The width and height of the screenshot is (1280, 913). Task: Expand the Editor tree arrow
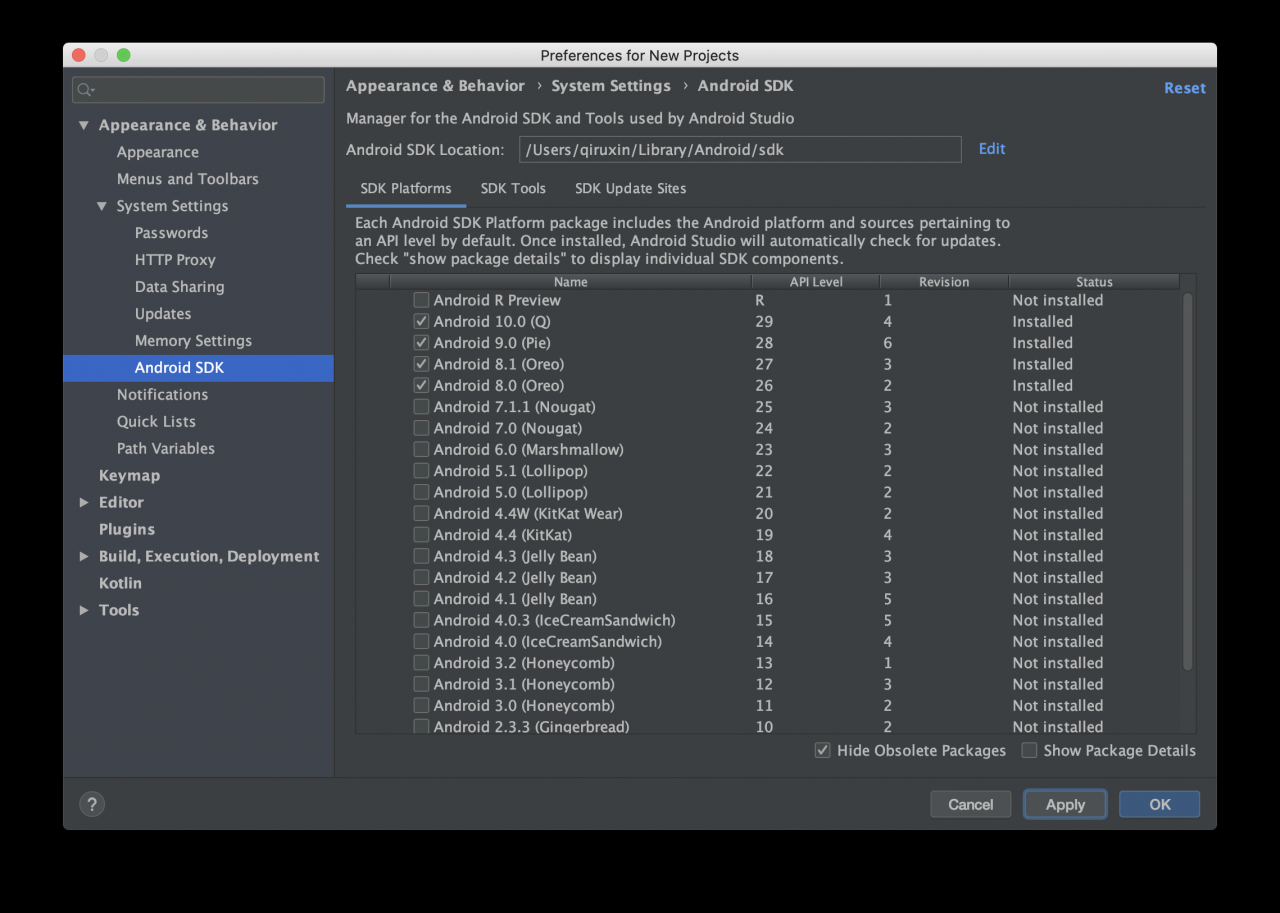[x=84, y=502]
